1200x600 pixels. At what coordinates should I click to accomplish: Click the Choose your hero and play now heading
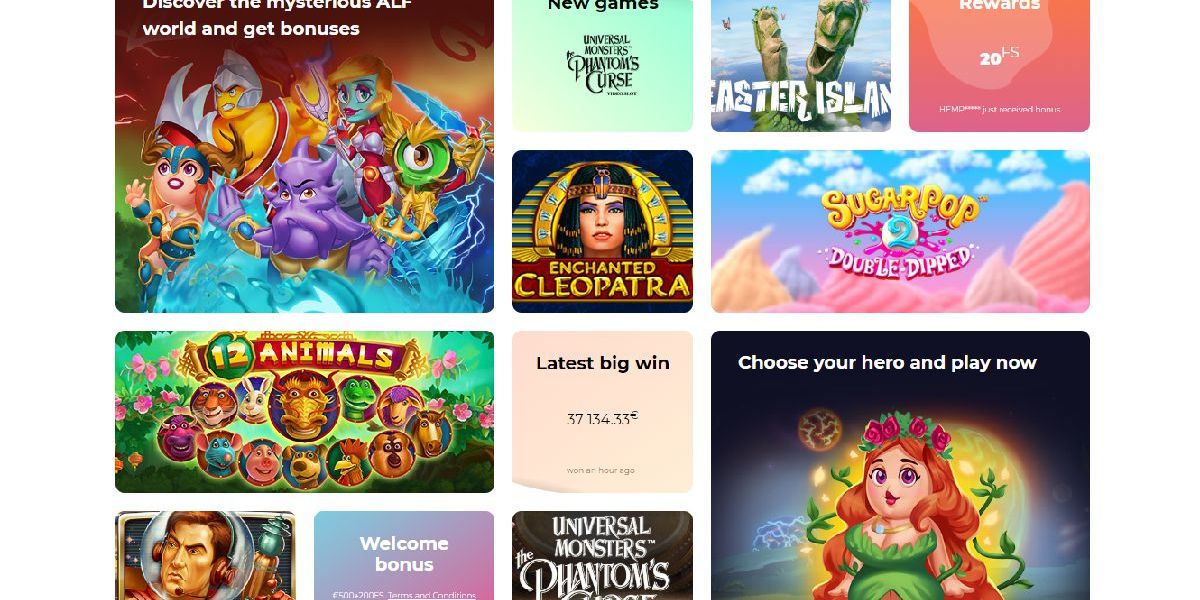coord(887,362)
